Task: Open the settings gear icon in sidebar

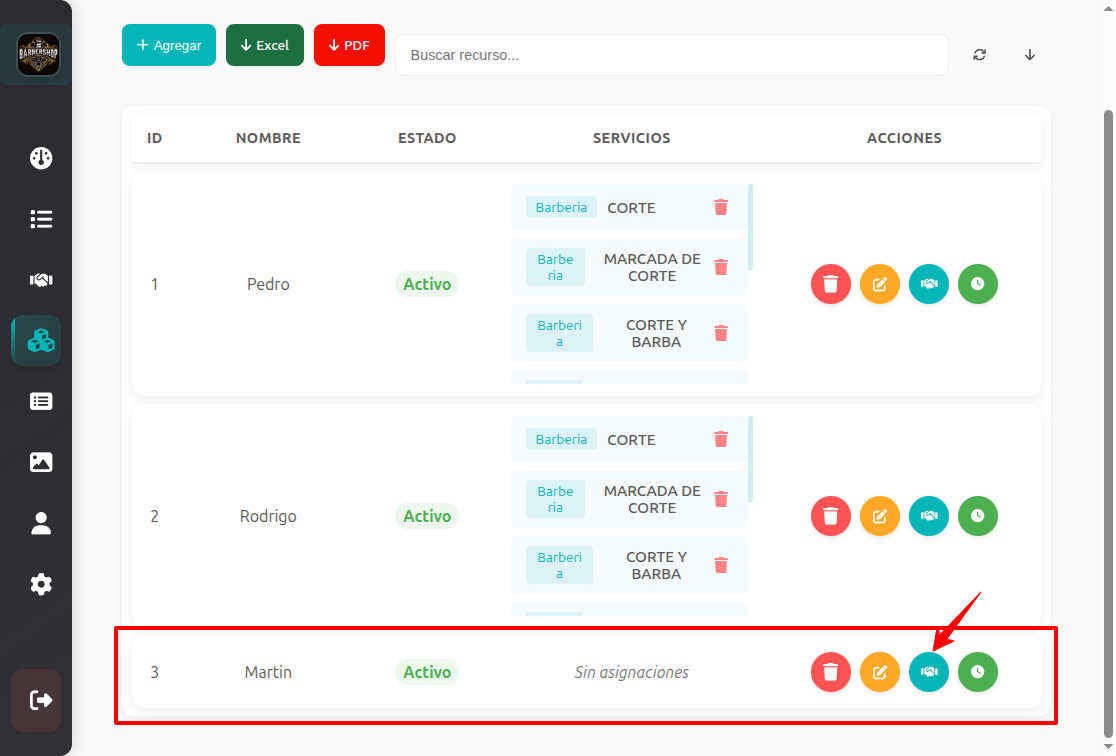Action: [41, 584]
